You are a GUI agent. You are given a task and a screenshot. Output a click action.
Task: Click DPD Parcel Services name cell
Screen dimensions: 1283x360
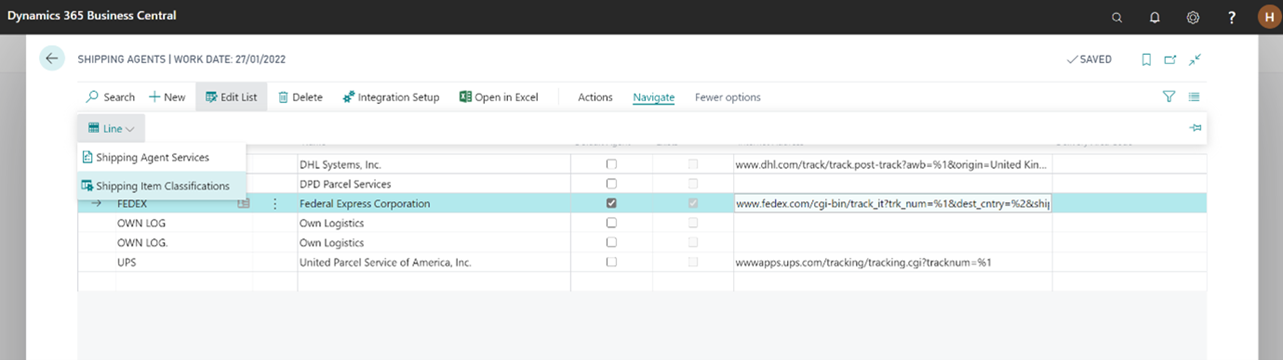click(434, 184)
